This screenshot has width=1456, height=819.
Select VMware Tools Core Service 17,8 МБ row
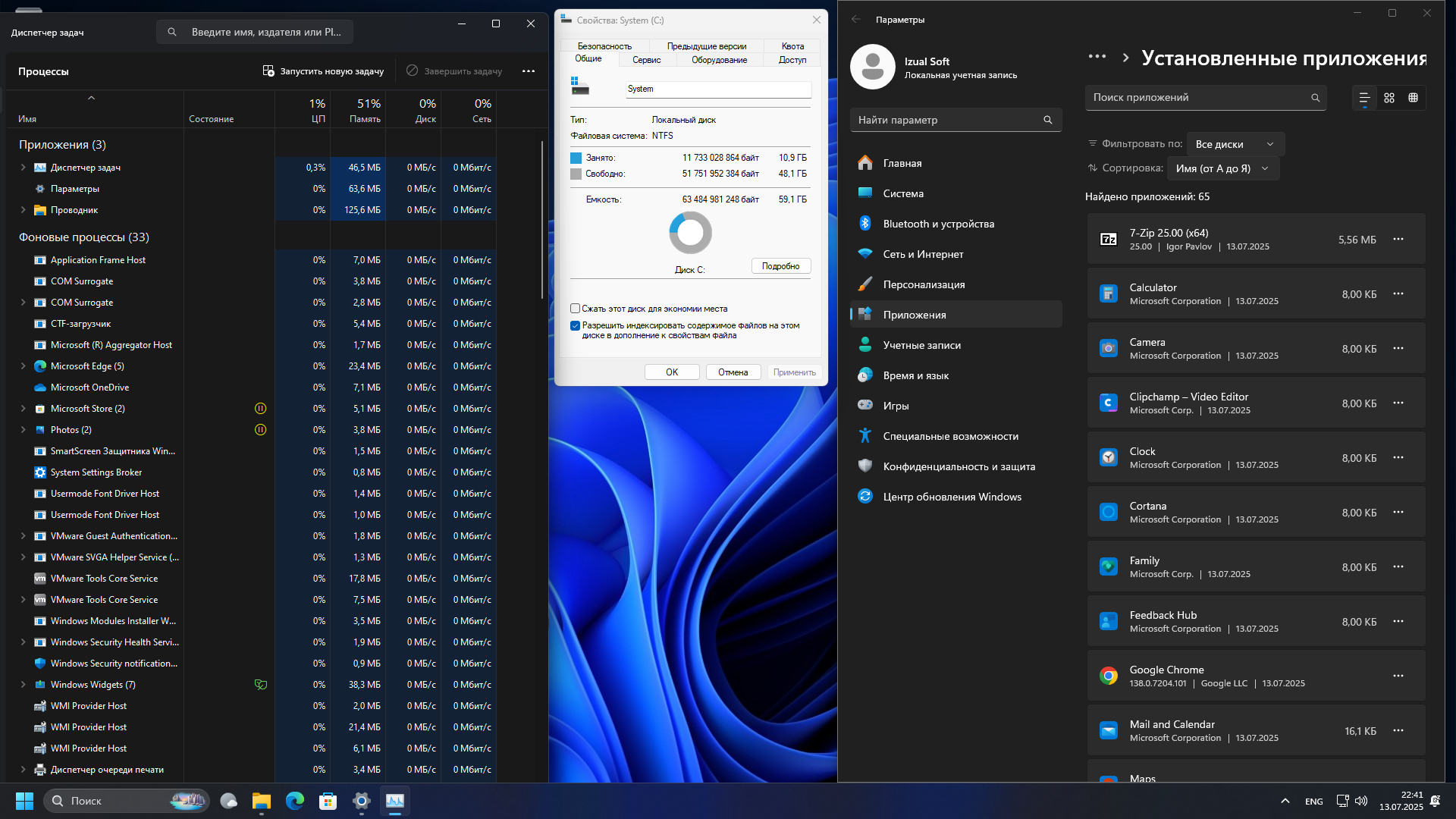(251, 579)
